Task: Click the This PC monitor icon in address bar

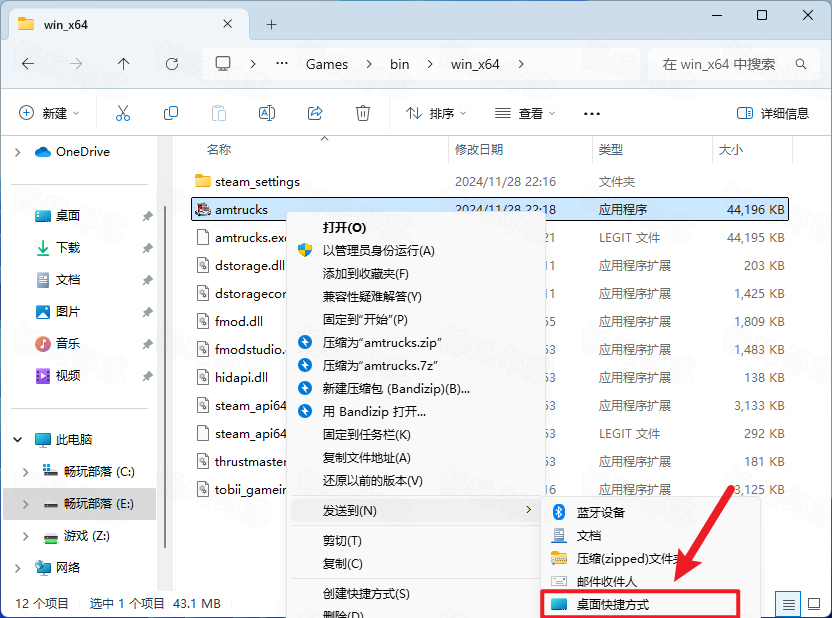Action: pyautogui.click(x=223, y=64)
